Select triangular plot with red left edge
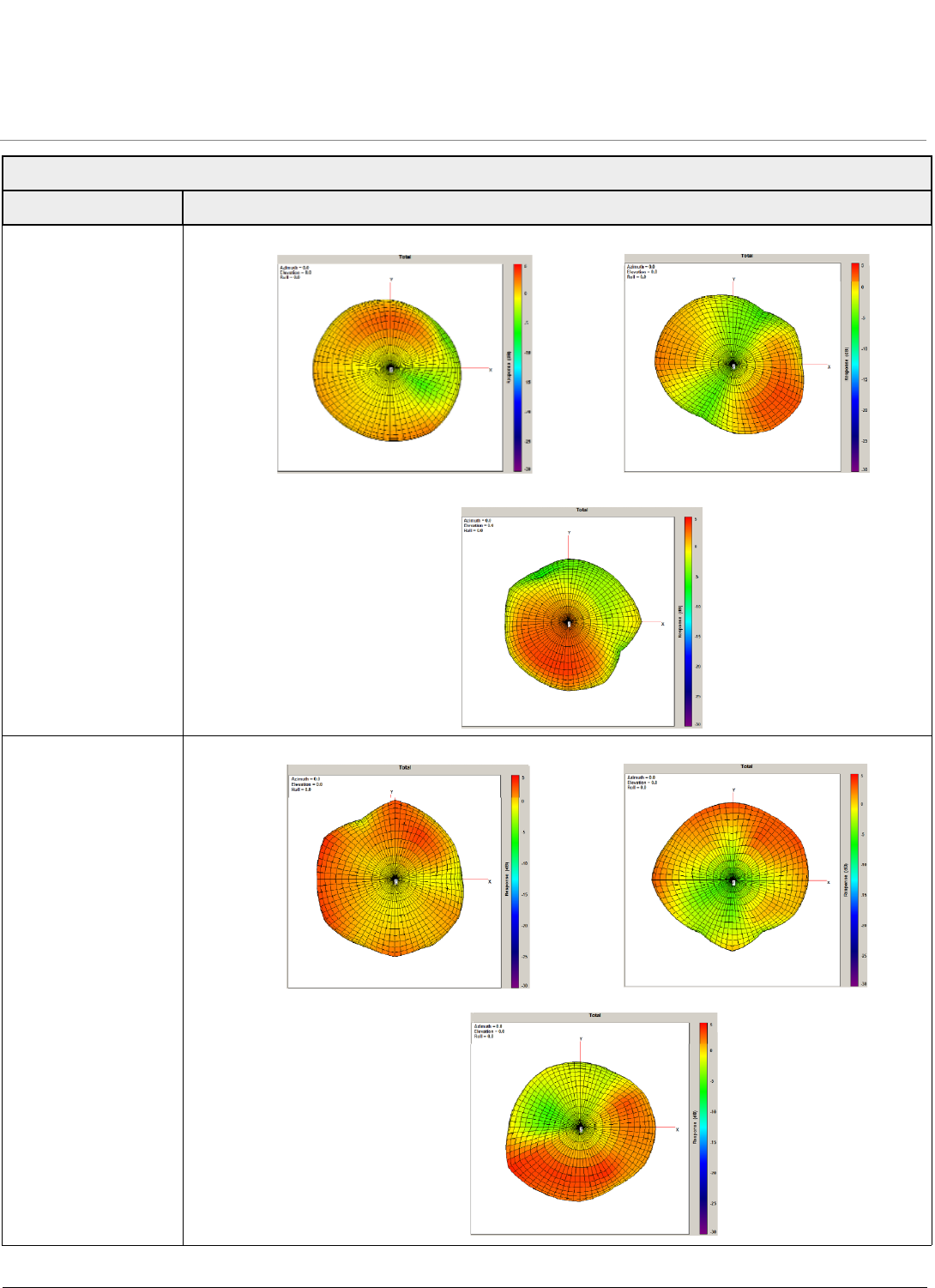Viewport: 935px width, 1288px height. pos(408,876)
